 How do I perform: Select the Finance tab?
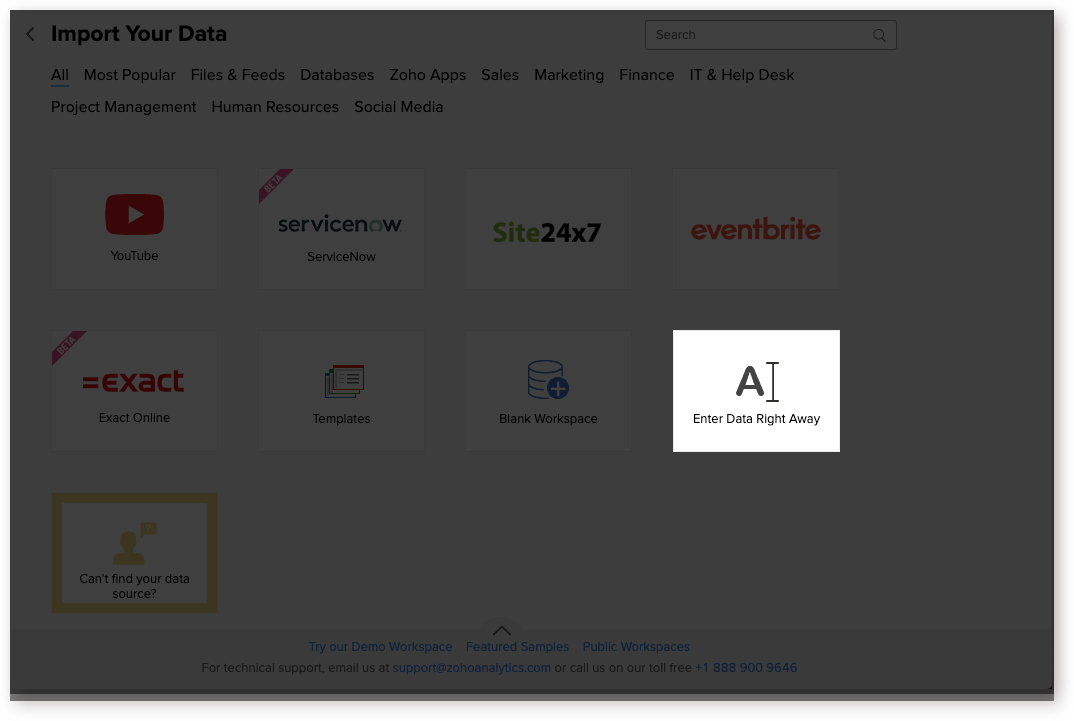pyautogui.click(x=647, y=75)
